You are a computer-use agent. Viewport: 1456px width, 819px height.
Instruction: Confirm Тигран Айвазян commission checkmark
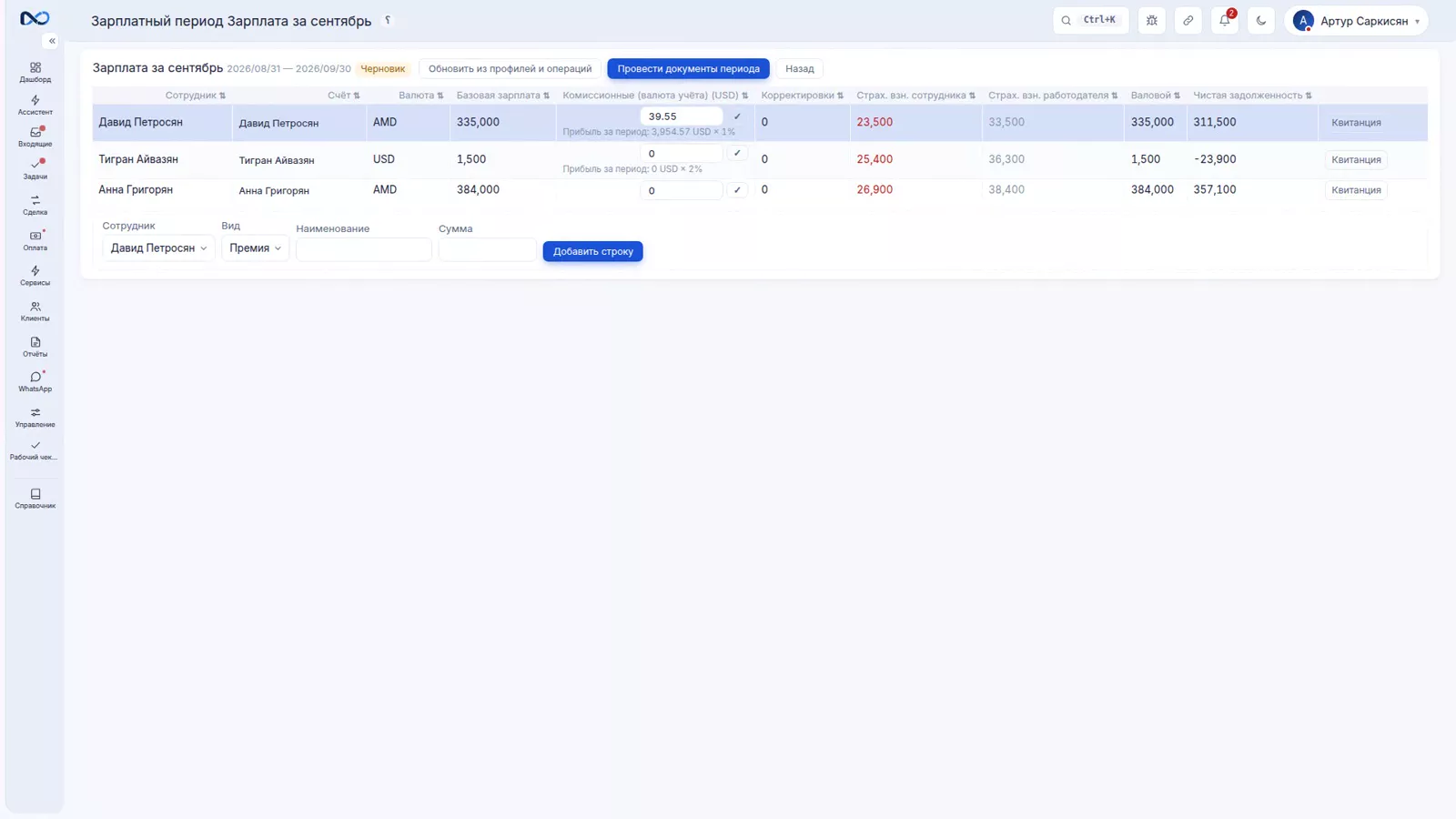click(737, 153)
